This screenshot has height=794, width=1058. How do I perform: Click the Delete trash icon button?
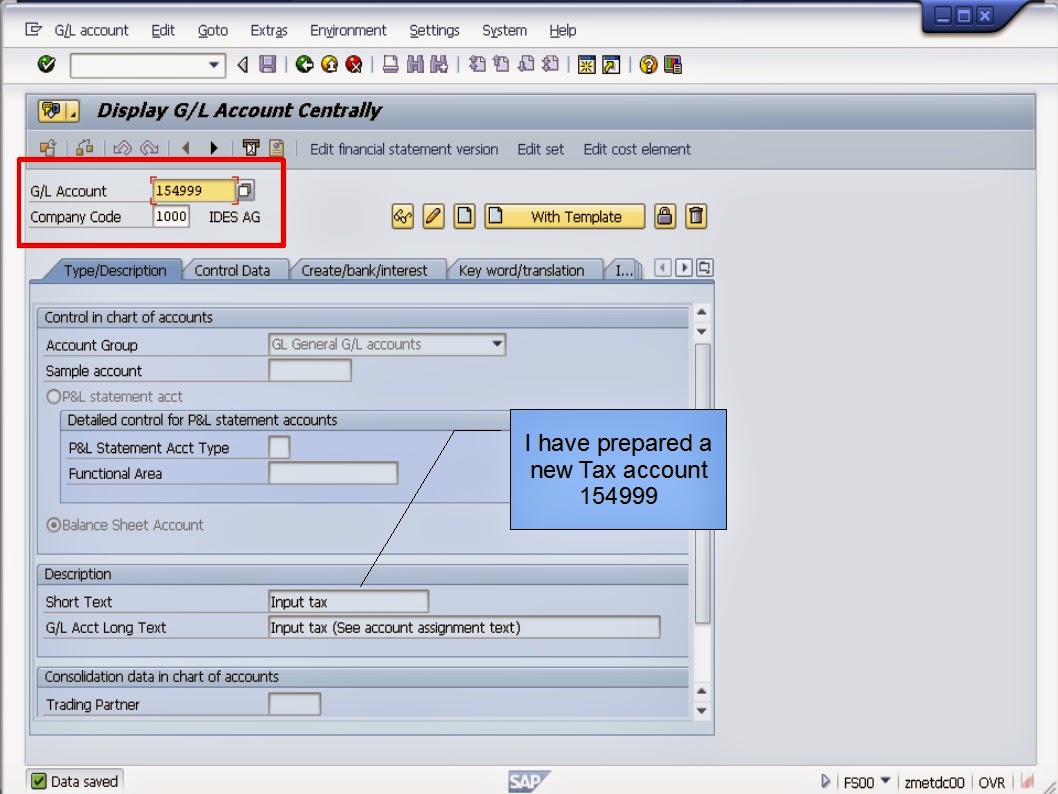click(696, 217)
